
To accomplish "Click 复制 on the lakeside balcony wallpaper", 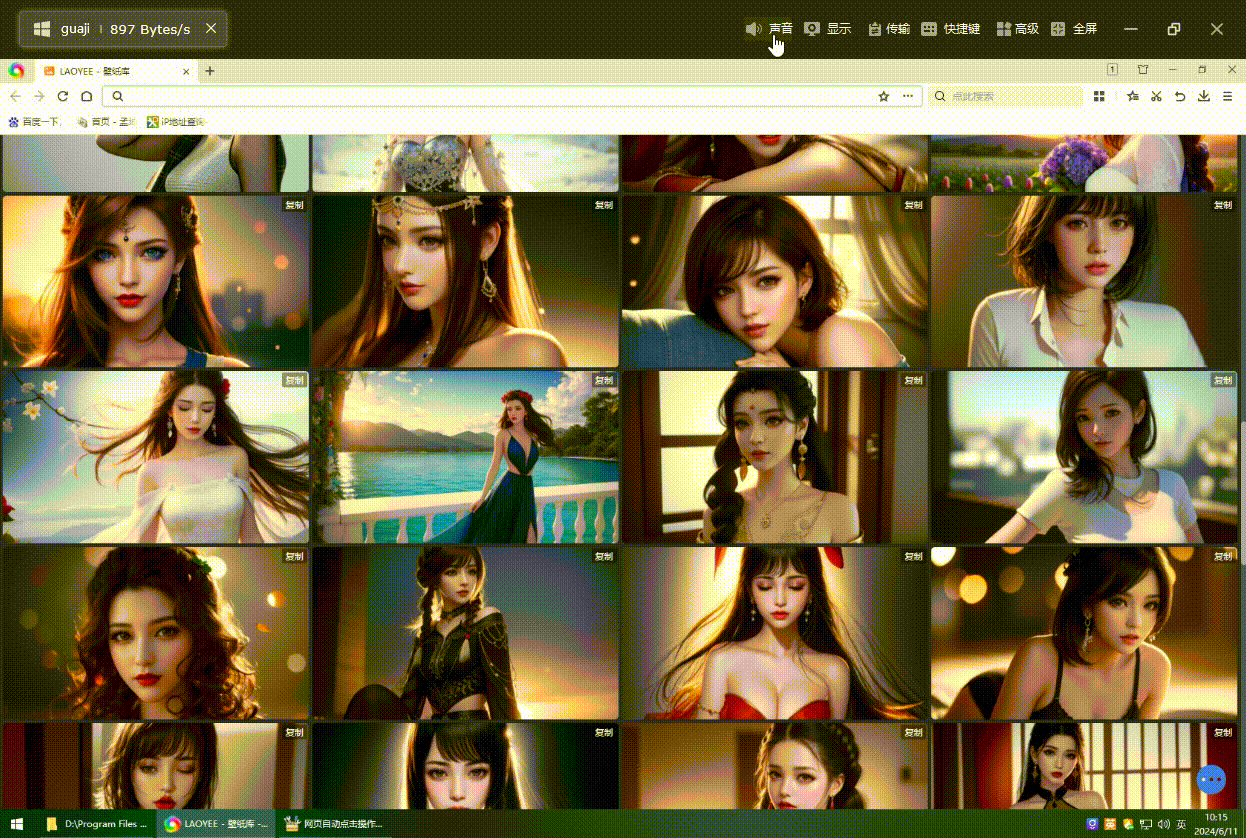I will click(603, 380).
